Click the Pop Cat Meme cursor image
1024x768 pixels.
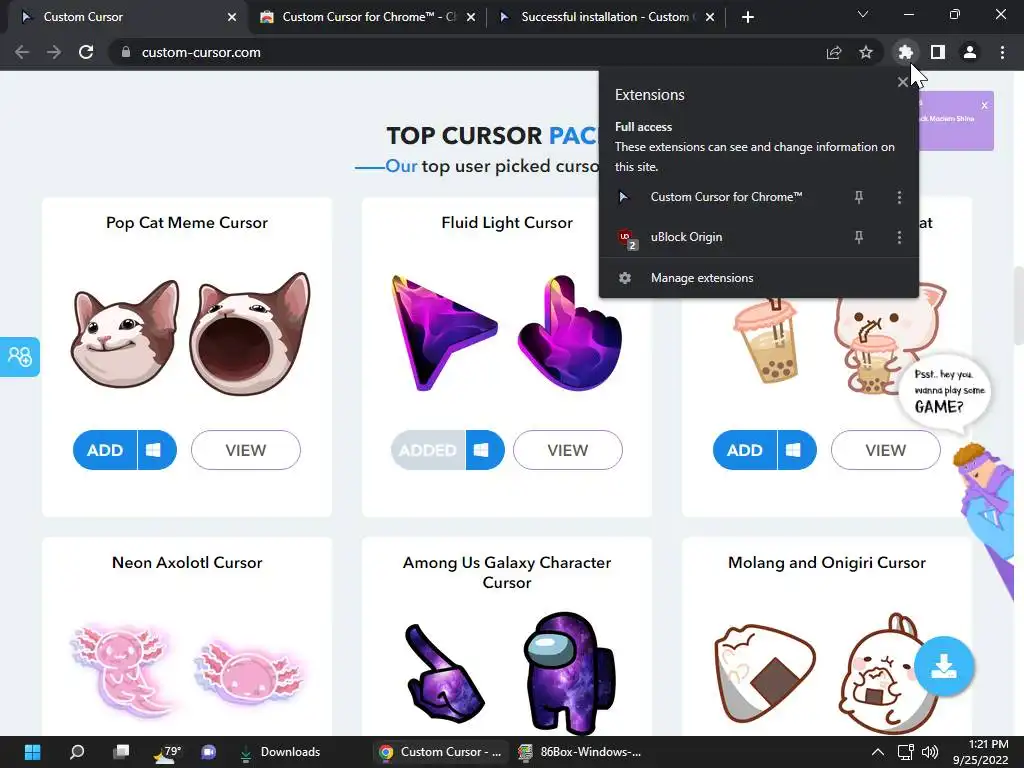click(189, 334)
